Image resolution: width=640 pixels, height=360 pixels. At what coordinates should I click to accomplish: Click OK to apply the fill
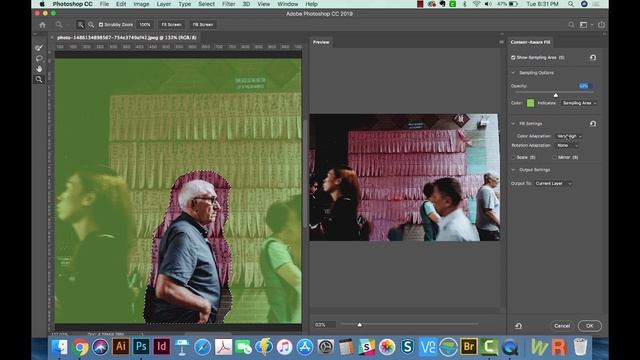pyautogui.click(x=589, y=326)
